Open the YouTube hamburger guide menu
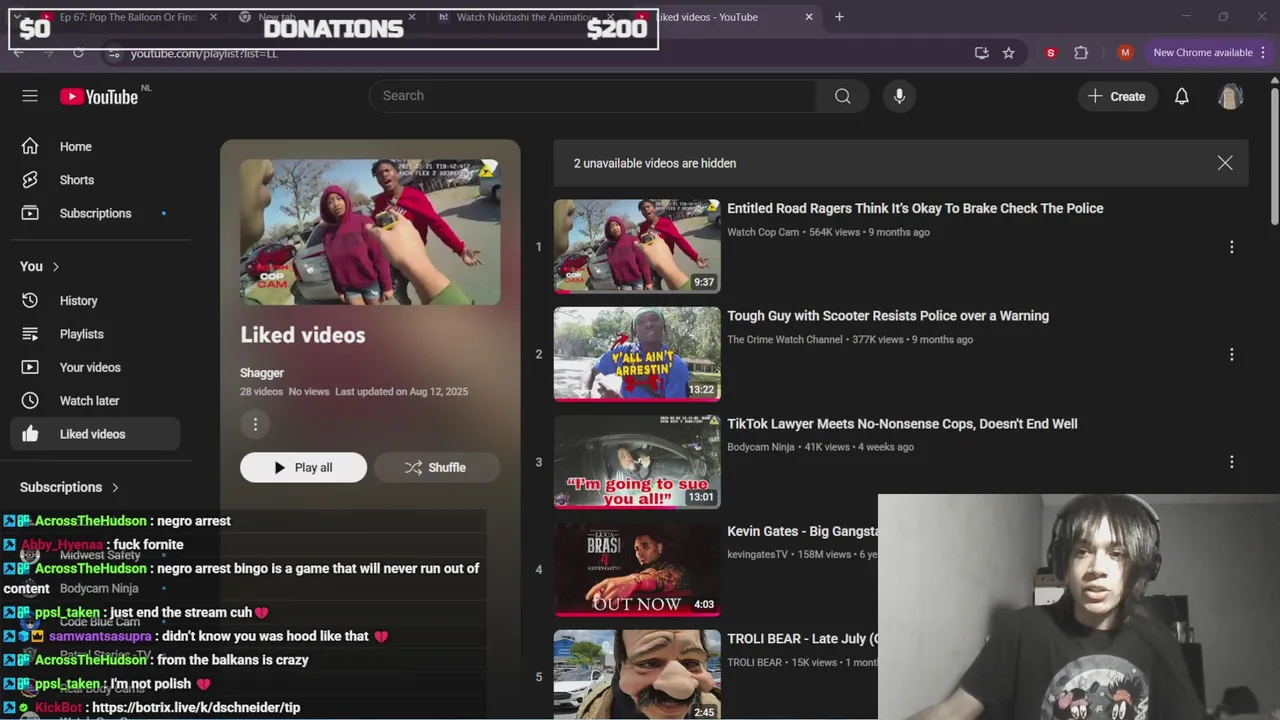 pyautogui.click(x=30, y=96)
